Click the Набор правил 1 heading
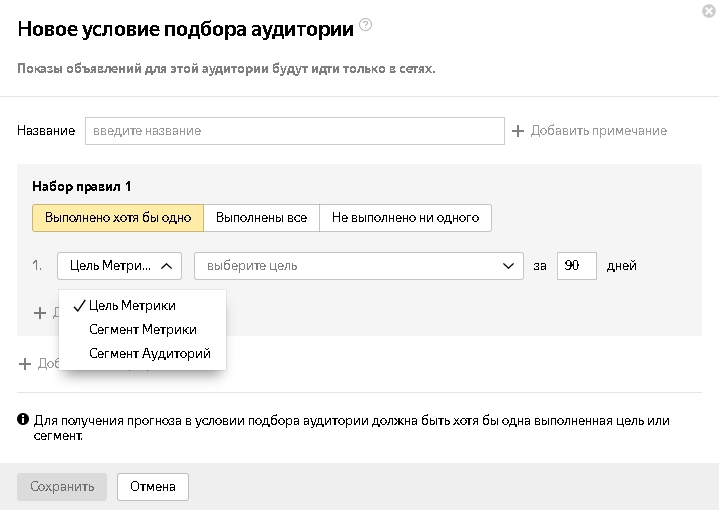 pyautogui.click(x=82, y=187)
